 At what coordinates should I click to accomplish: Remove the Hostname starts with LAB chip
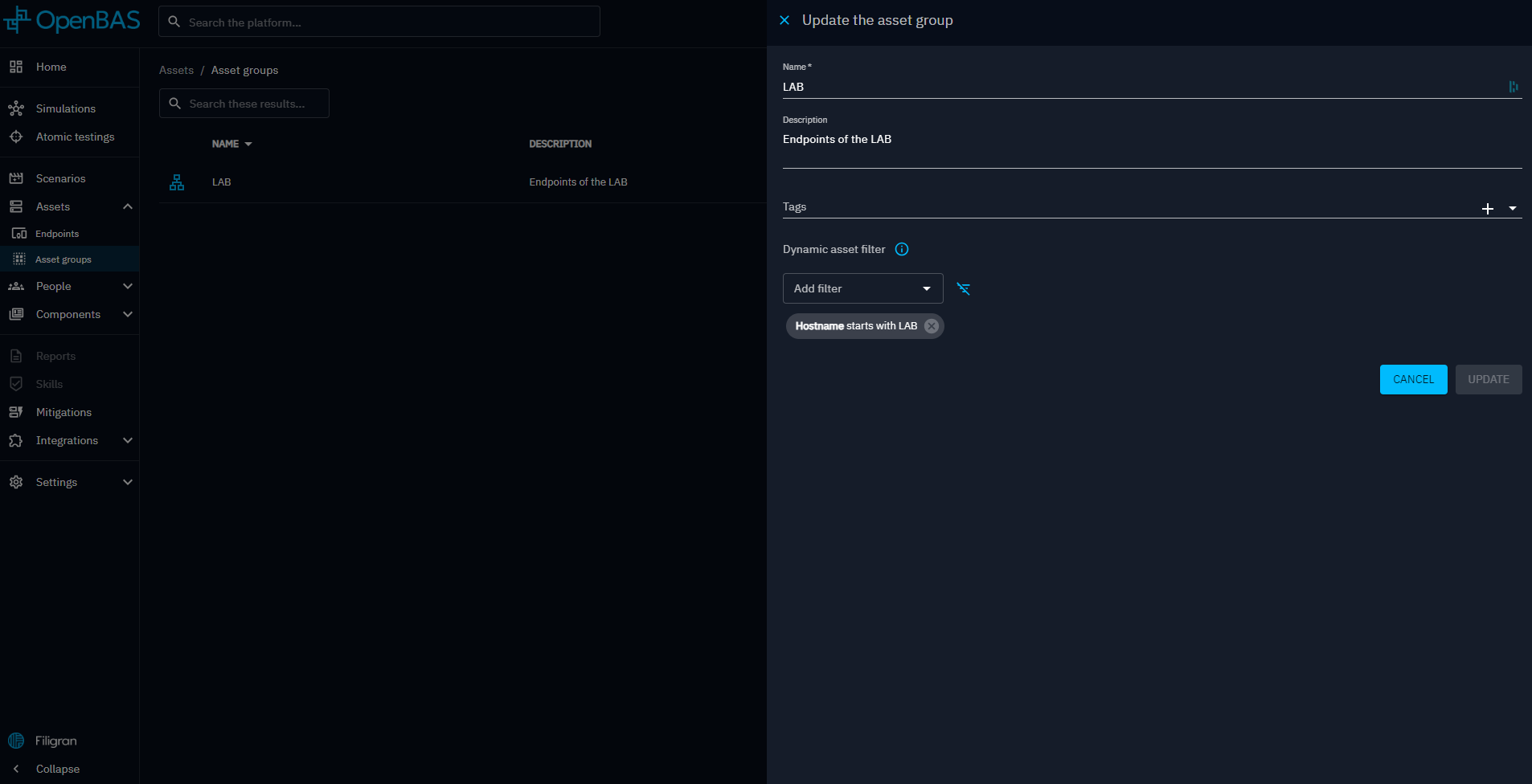(x=932, y=326)
